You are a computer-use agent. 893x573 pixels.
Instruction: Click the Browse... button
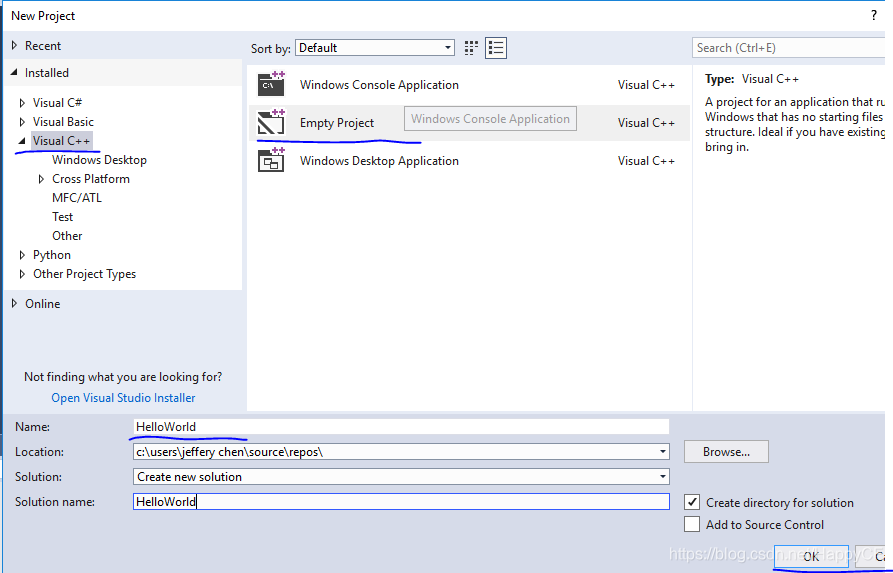coord(726,452)
